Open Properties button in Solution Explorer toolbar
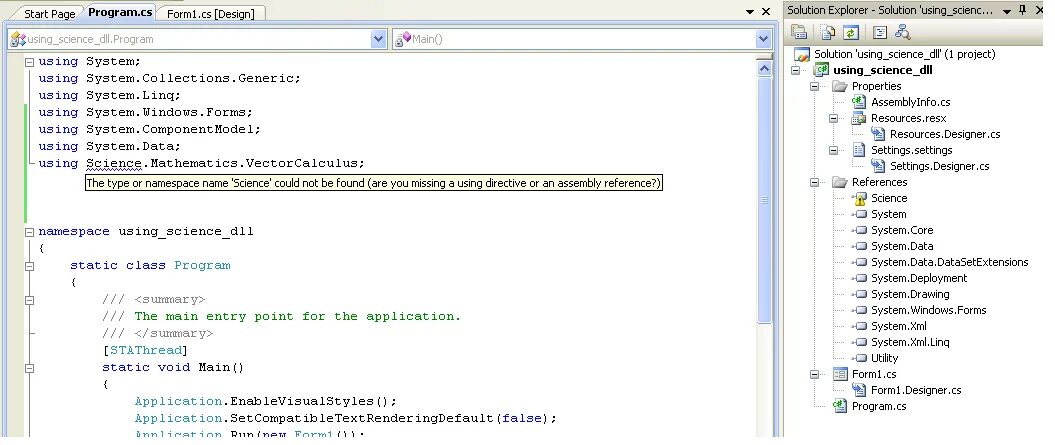This screenshot has height=445, width=1055. pos(799,32)
